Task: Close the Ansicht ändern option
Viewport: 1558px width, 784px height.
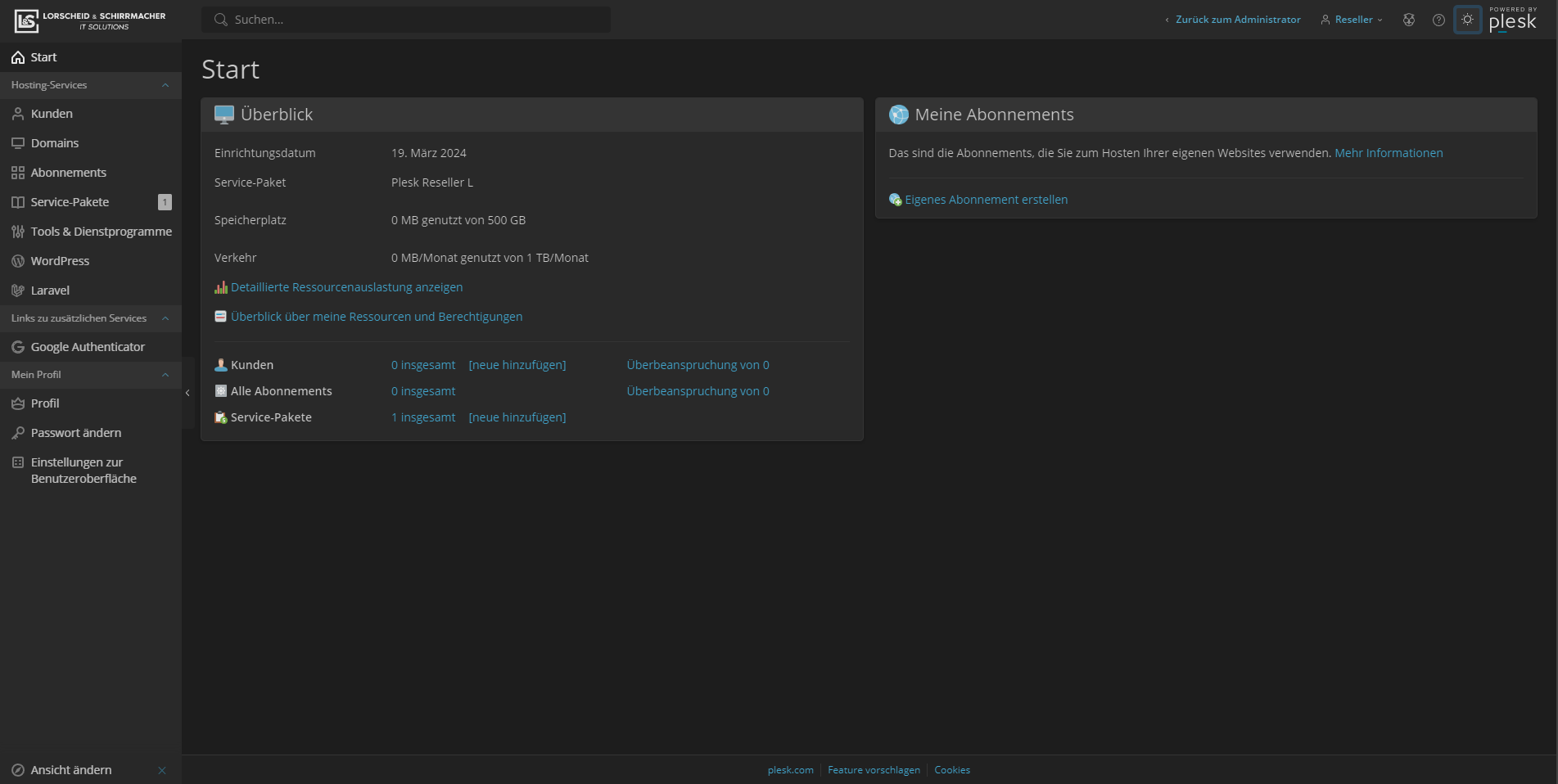Action: (x=162, y=770)
